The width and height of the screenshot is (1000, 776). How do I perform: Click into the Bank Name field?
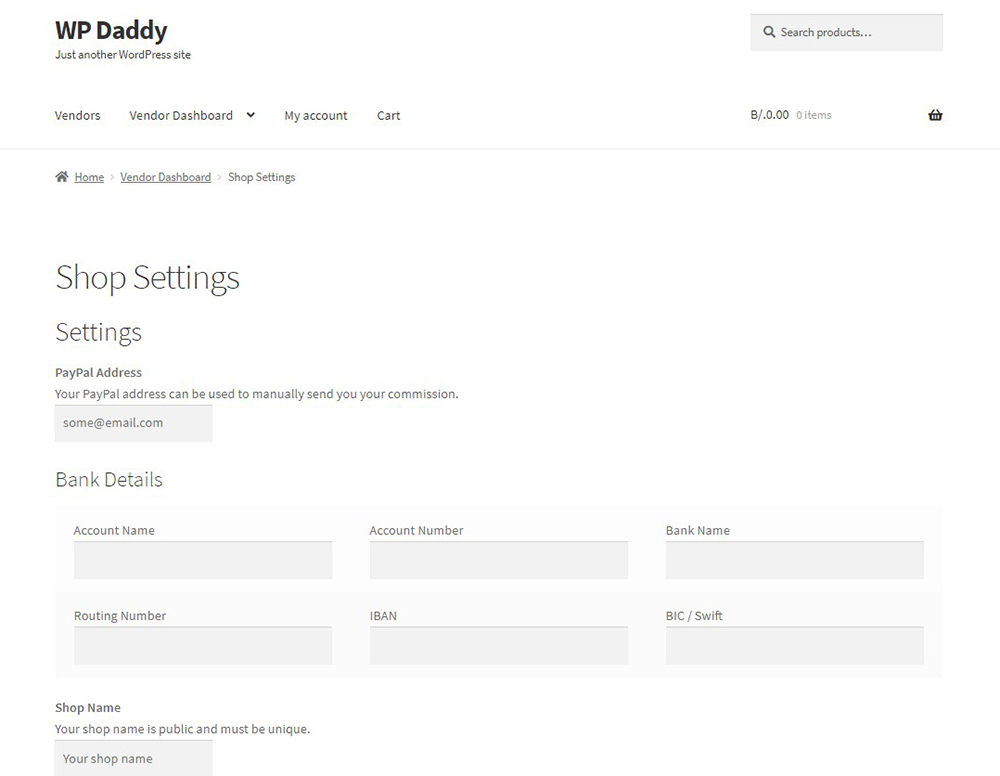(795, 560)
